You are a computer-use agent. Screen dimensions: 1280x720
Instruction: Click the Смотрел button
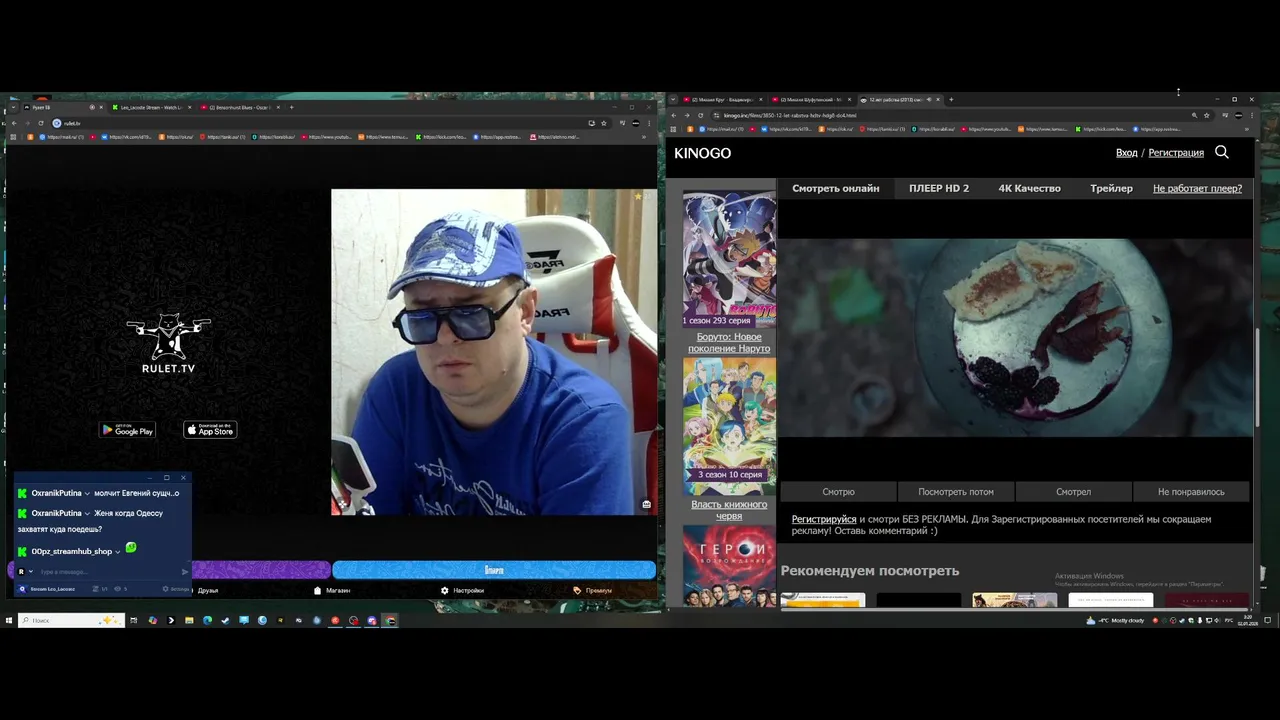click(x=1073, y=491)
